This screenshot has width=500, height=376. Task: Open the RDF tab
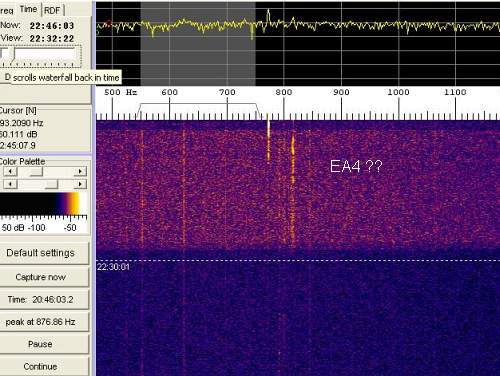click(52, 10)
